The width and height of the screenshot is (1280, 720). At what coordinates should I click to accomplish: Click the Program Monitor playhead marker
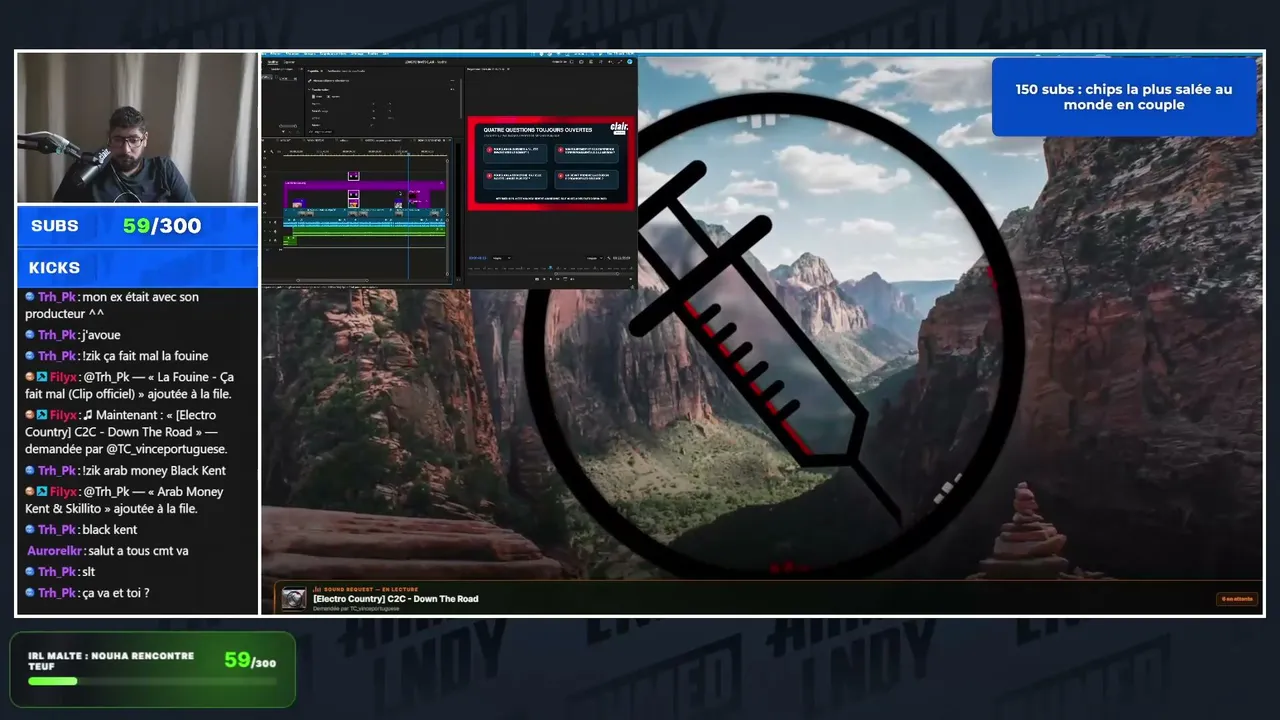(x=549, y=267)
